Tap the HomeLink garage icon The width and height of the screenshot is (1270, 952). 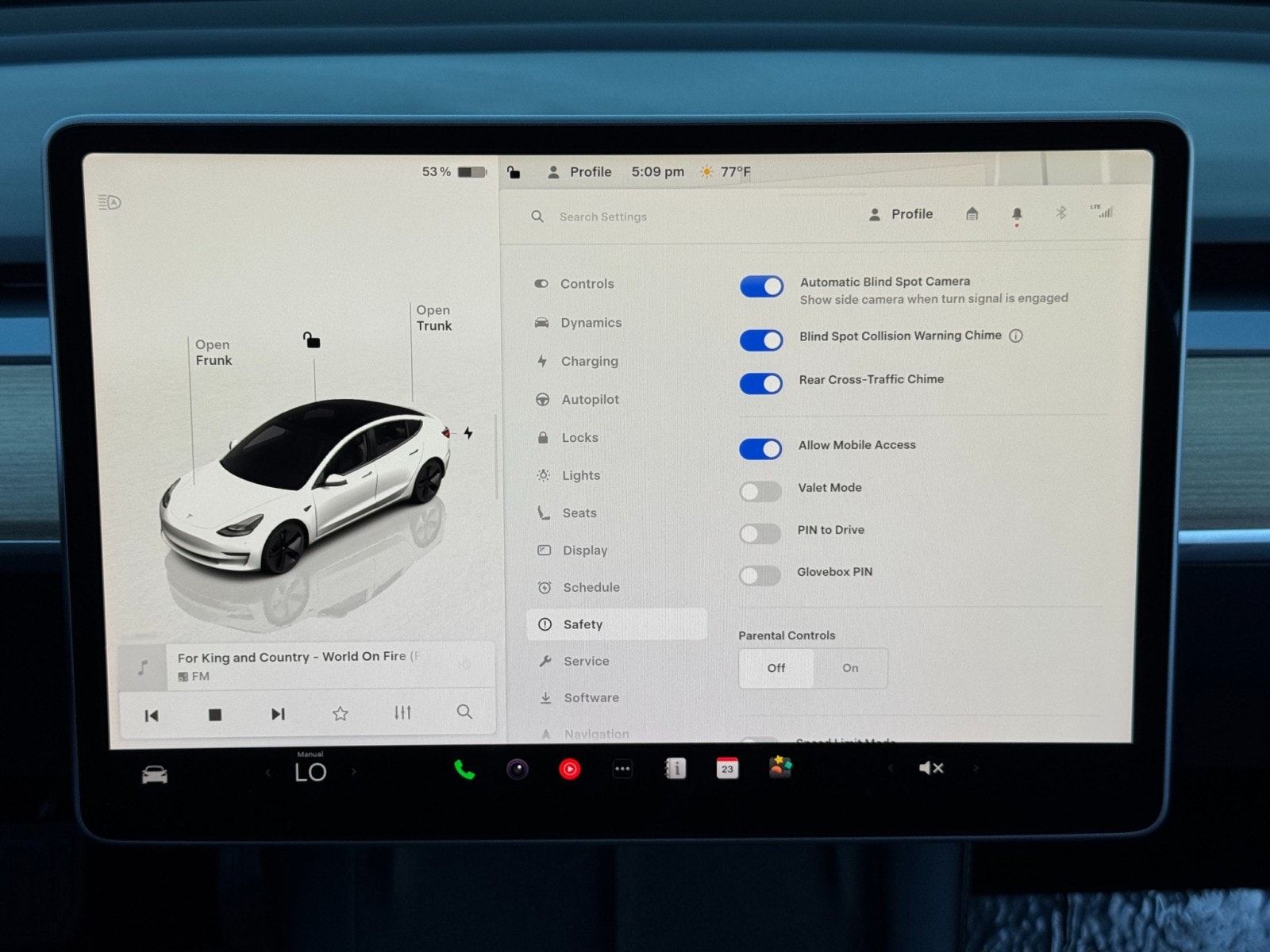pos(972,214)
